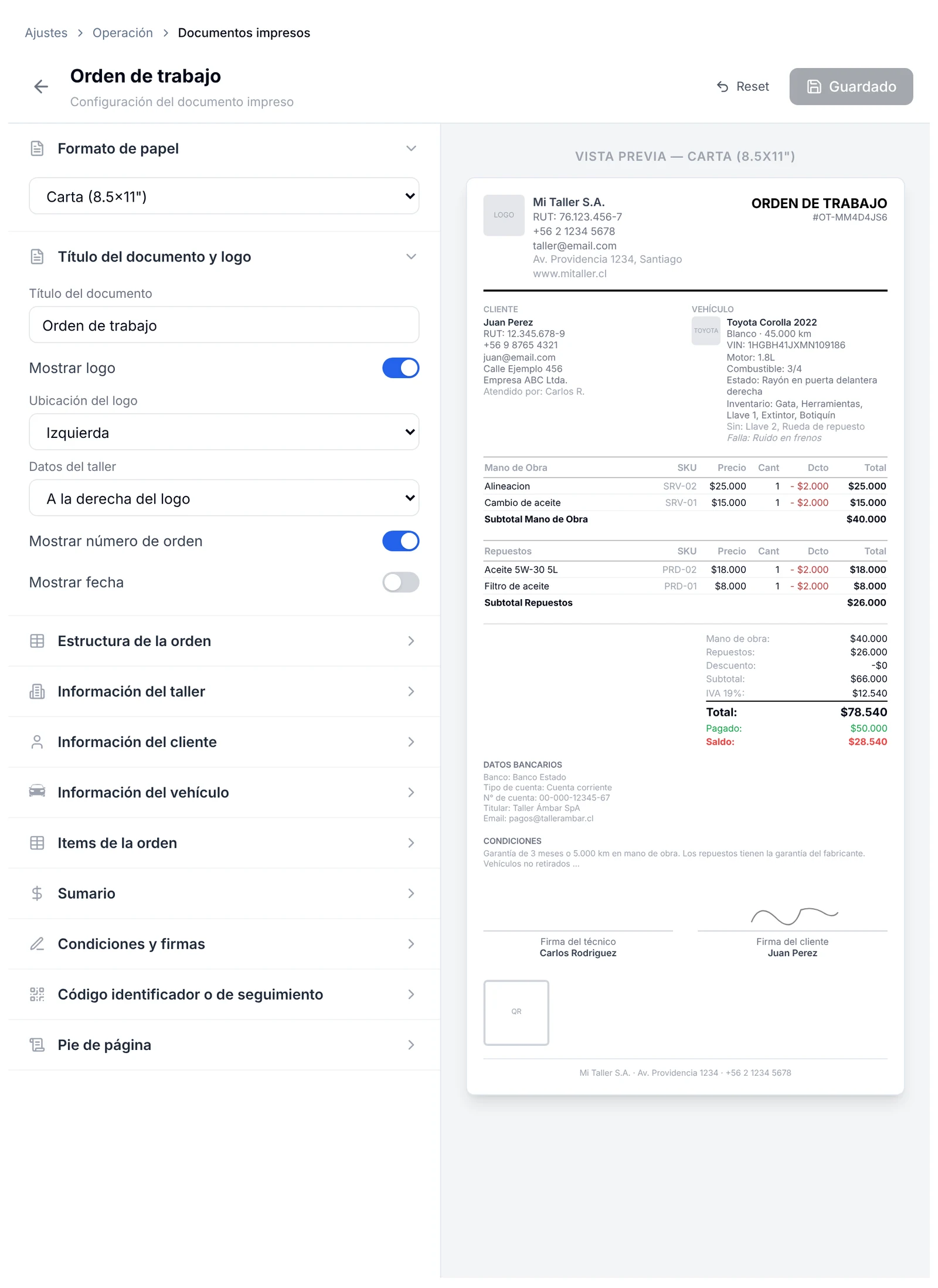Enable the Mostrar fecha switch
Image resolution: width=938 pixels, height=1288 pixels.
(x=400, y=582)
